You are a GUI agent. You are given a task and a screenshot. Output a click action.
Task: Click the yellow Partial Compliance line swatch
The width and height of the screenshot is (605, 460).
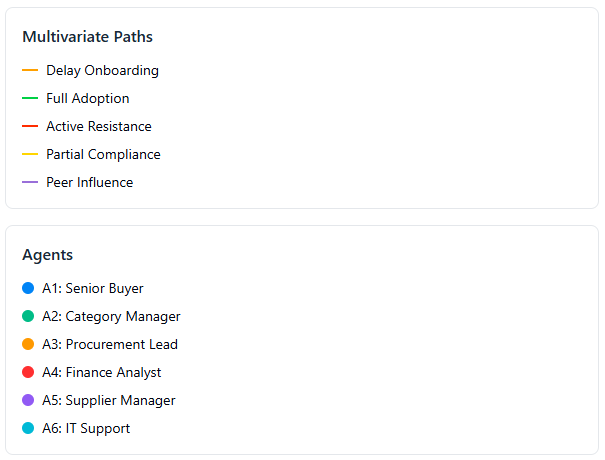pyautogui.click(x=30, y=155)
